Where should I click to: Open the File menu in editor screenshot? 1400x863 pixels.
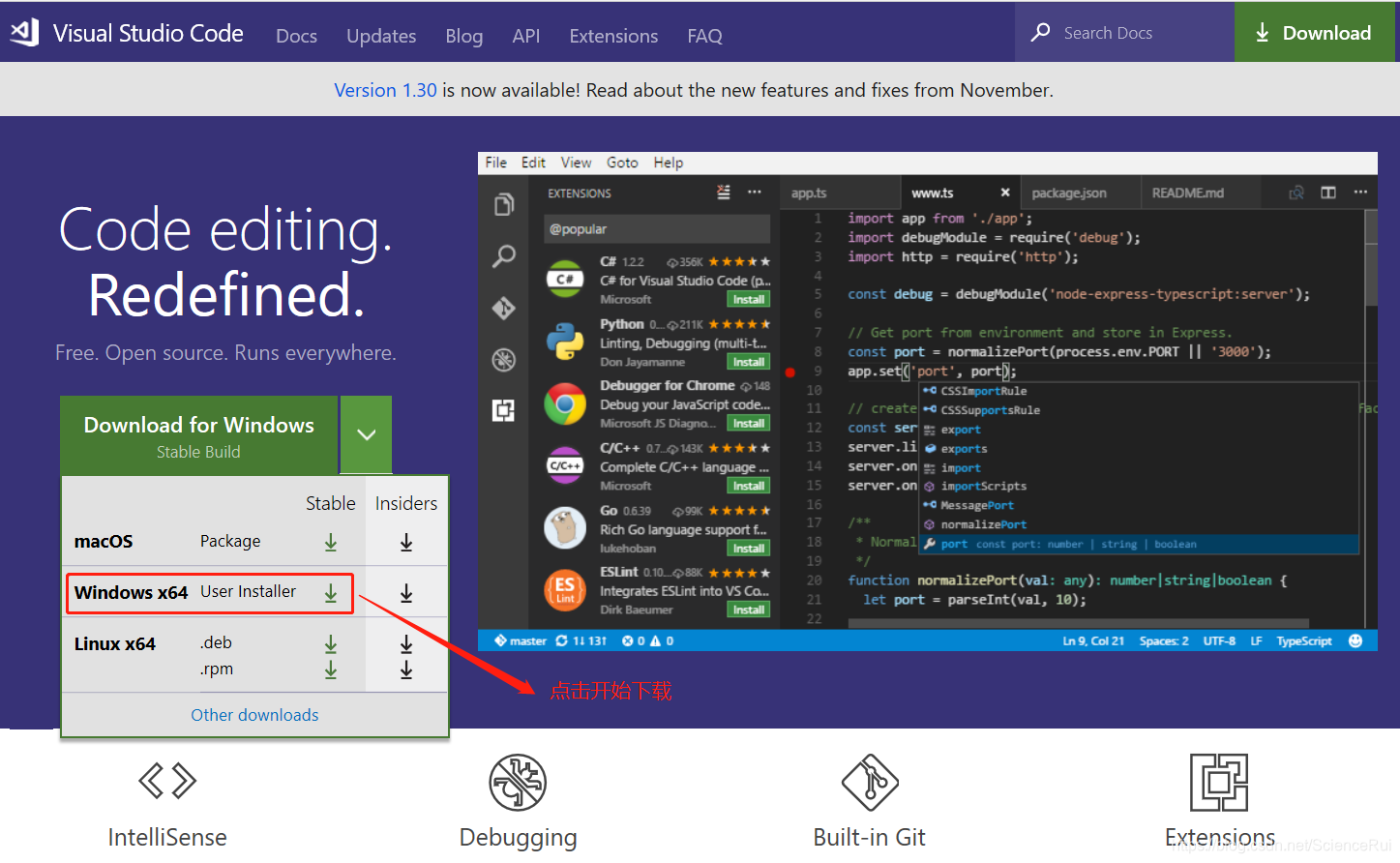[496, 163]
